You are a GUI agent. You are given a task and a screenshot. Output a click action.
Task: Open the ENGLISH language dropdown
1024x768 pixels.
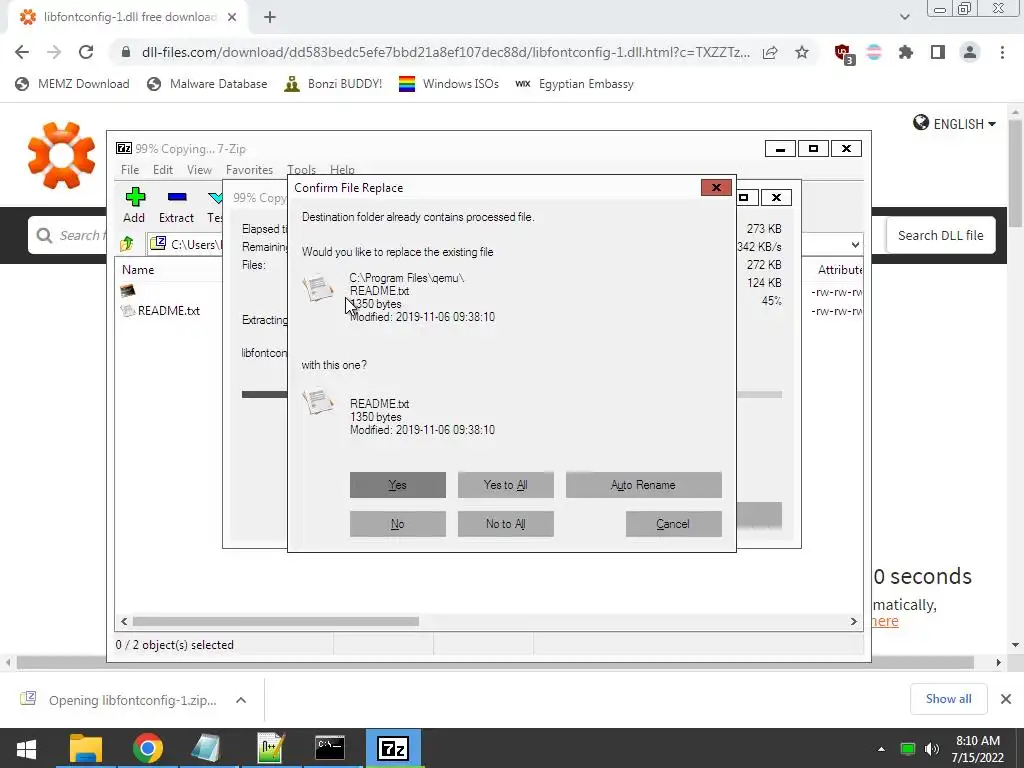[955, 123]
